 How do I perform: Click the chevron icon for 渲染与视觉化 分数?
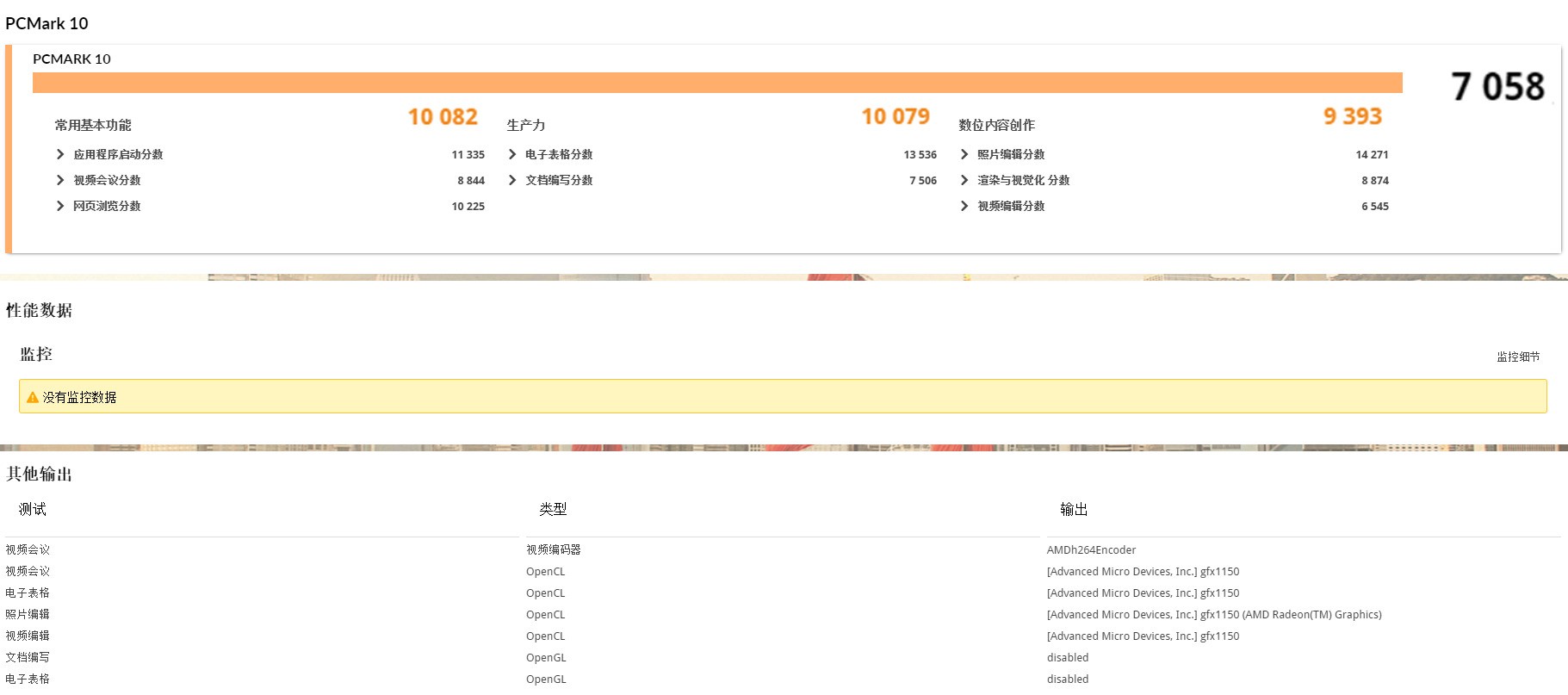click(x=964, y=180)
